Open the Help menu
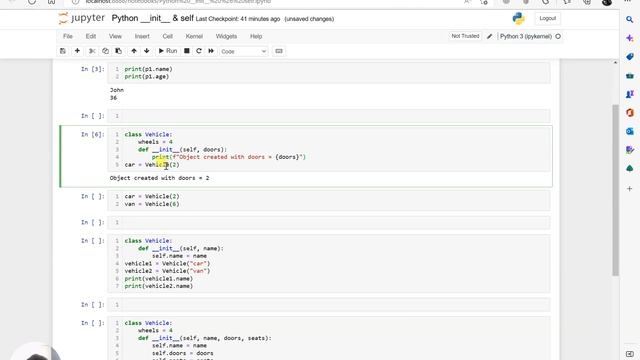 click(256, 36)
